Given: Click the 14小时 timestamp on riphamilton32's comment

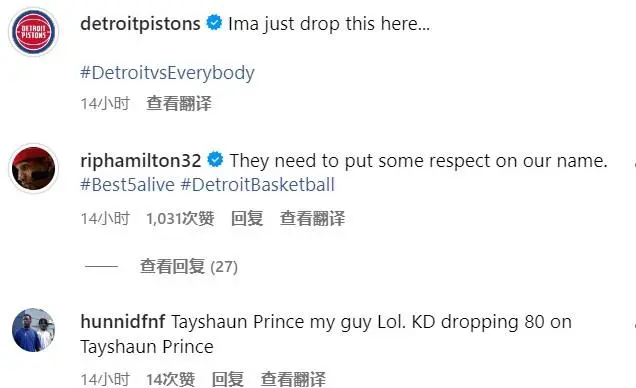Looking at the screenshot, I should point(105,219).
